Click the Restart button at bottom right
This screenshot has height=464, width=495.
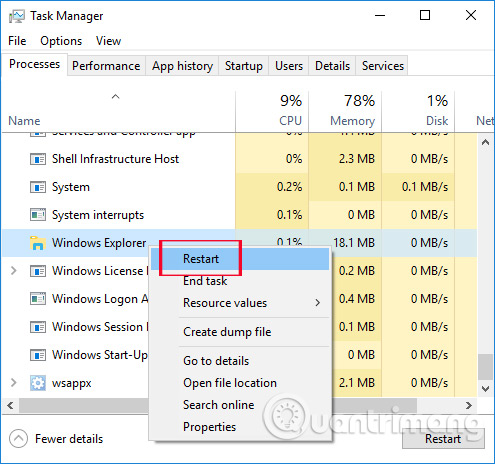click(443, 439)
